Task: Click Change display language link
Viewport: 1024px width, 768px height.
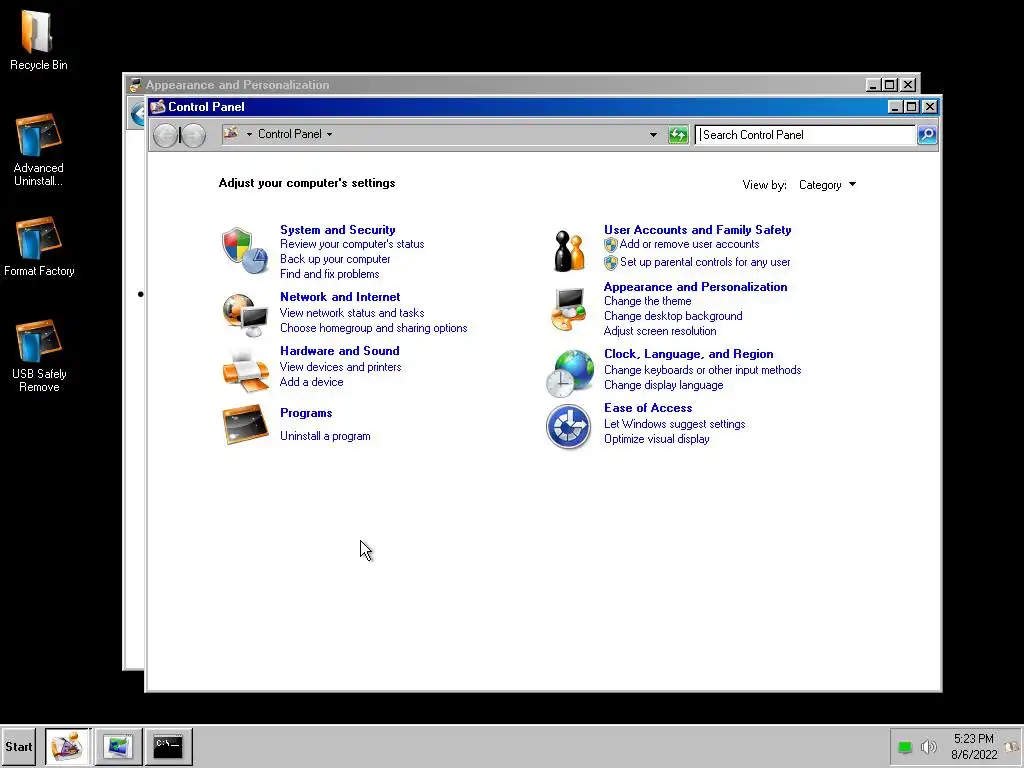Action: (x=664, y=385)
